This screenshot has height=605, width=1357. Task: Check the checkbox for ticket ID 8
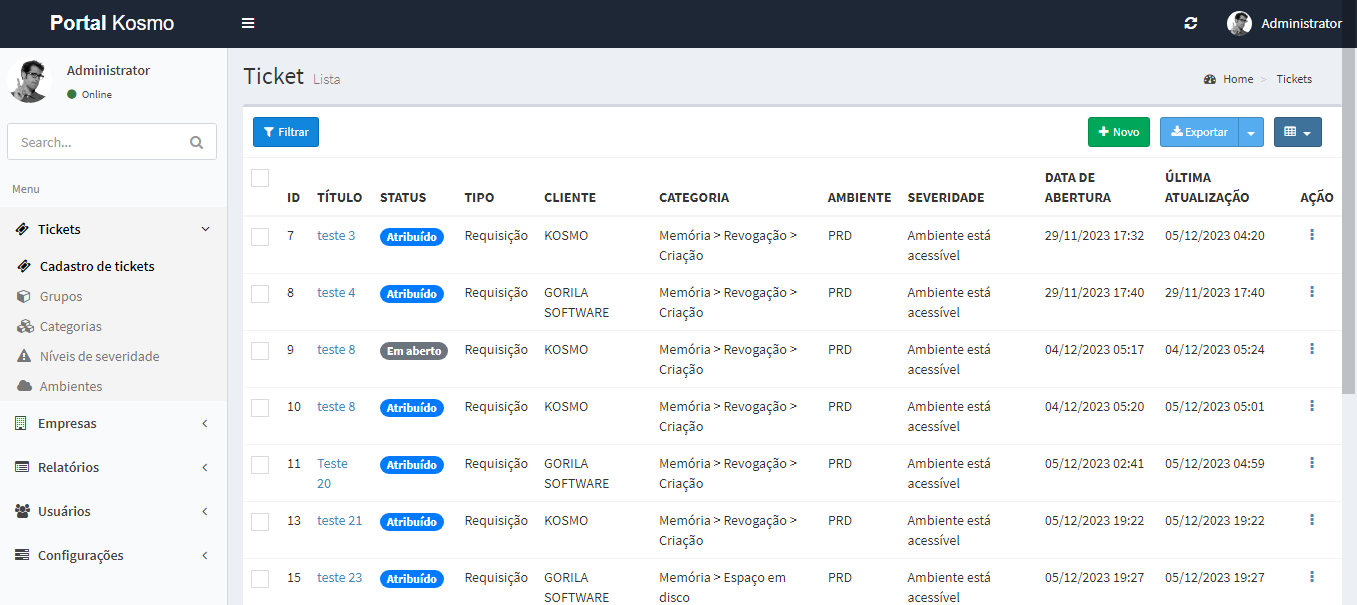260,294
